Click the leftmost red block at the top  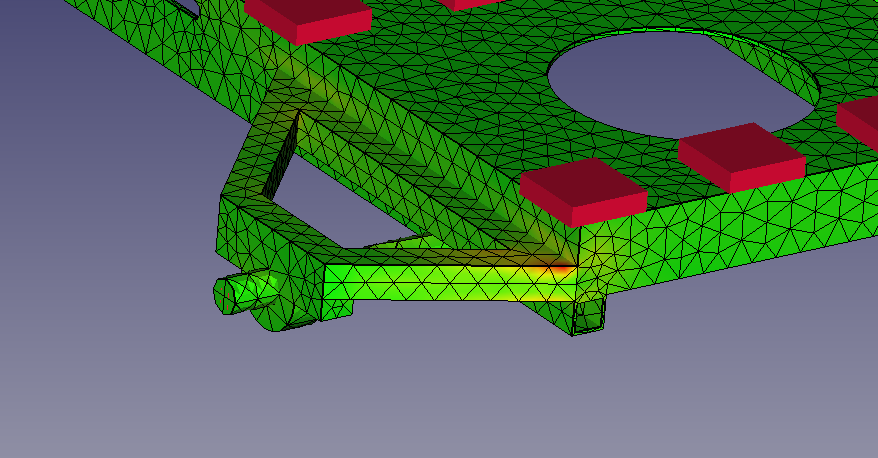[x=304, y=13]
